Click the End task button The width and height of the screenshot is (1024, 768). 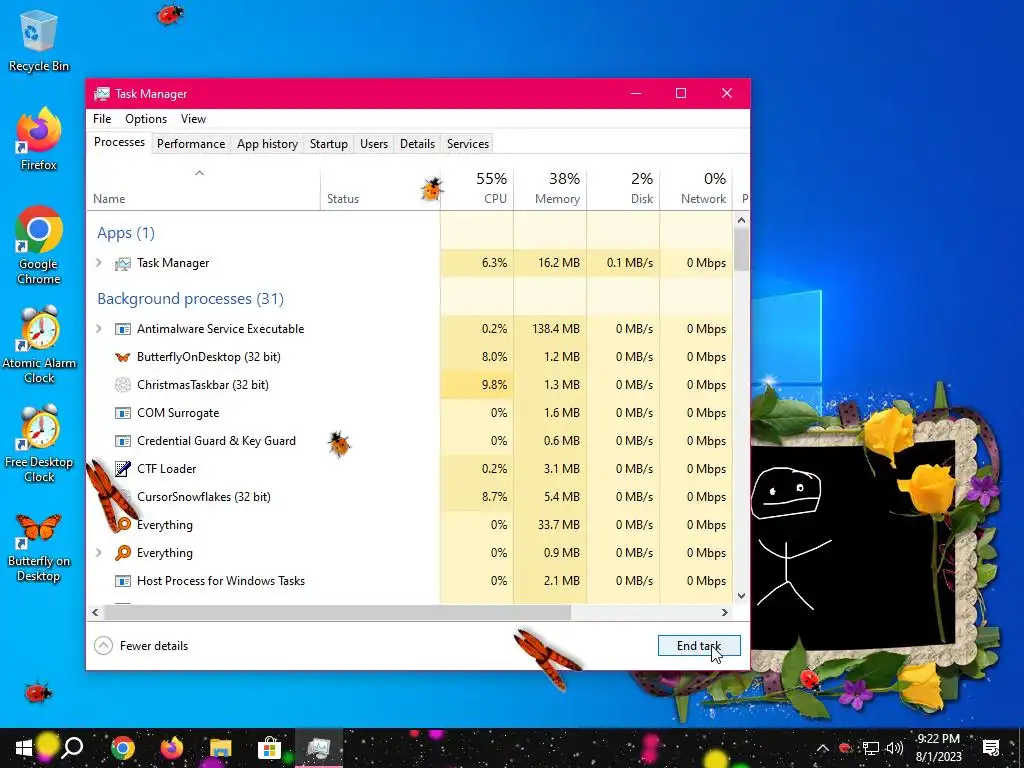[x=699, y=646]
